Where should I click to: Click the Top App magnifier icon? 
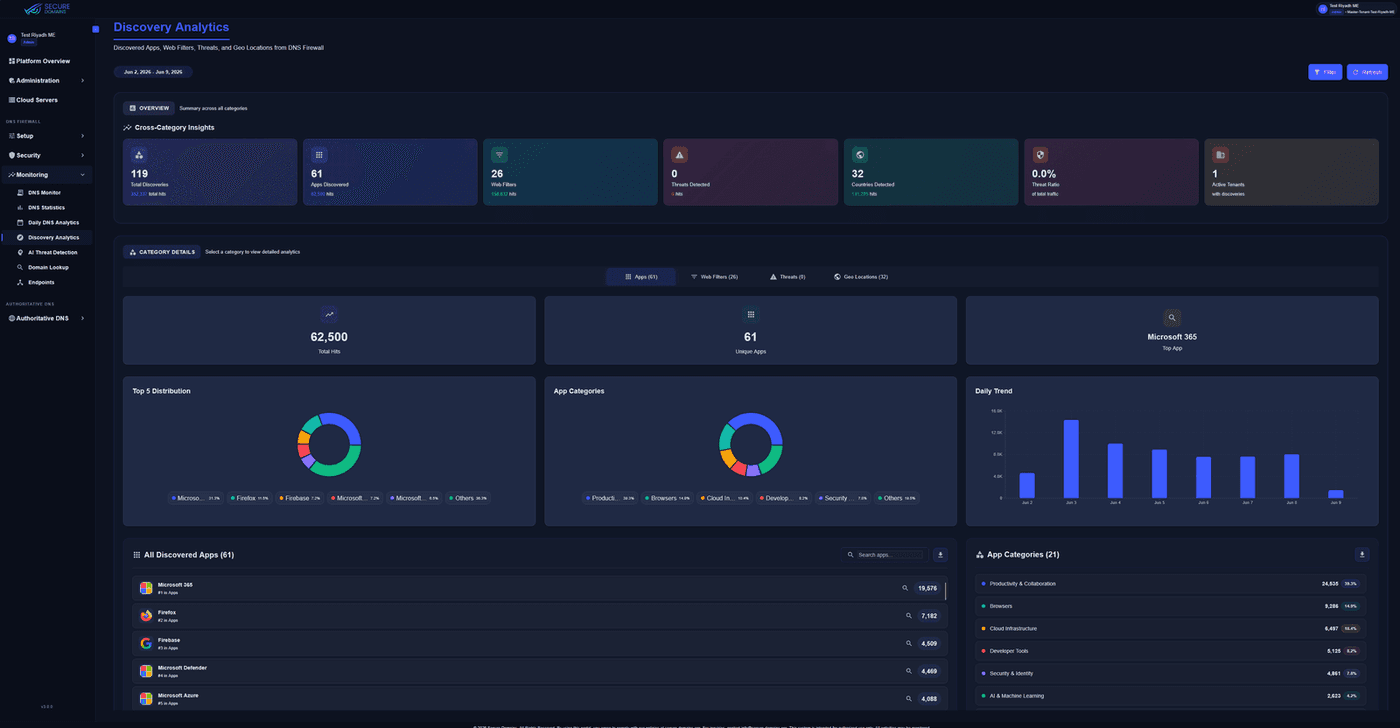click(1172, 317)
